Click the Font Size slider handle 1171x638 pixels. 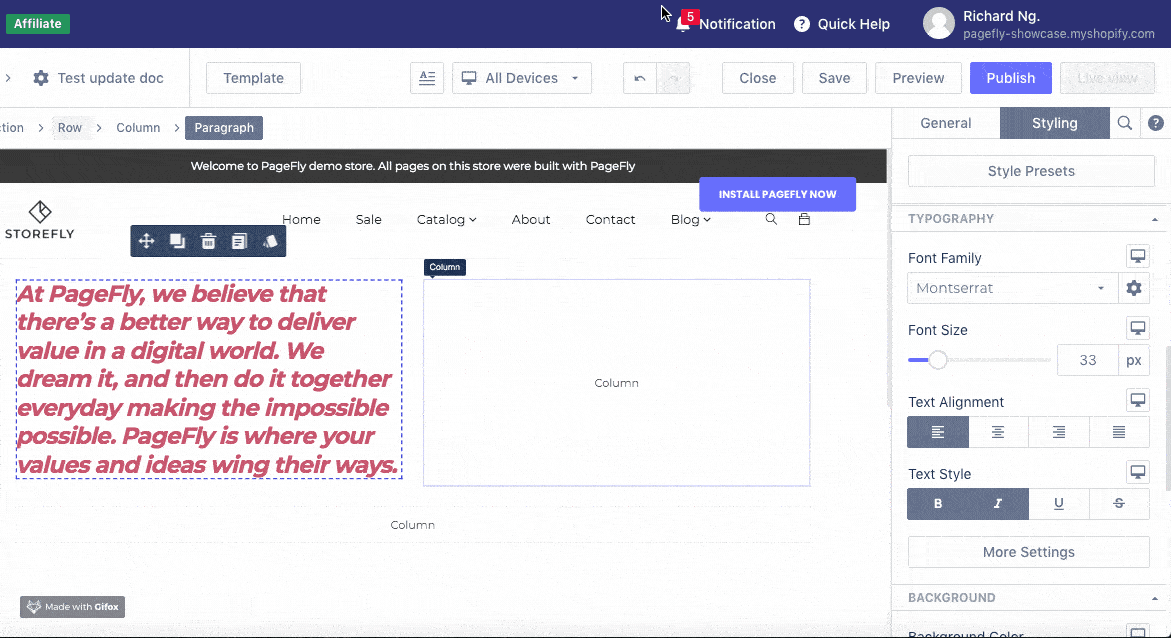[x=937, y=360]
